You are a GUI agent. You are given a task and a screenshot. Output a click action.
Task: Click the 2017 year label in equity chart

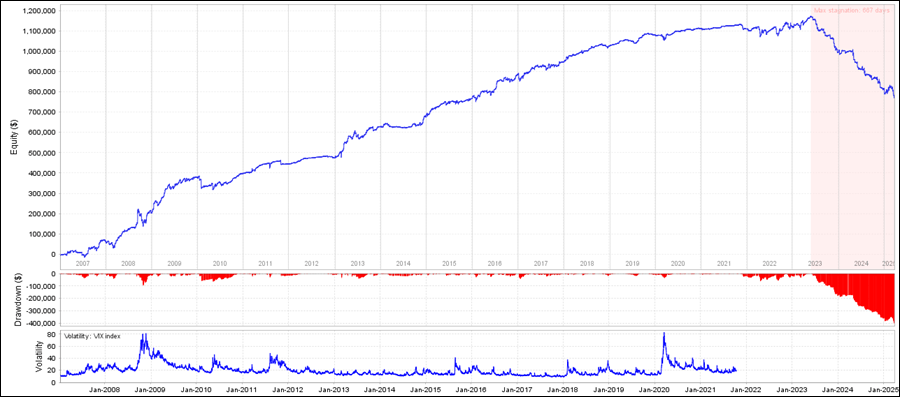(x=540, y=263)
